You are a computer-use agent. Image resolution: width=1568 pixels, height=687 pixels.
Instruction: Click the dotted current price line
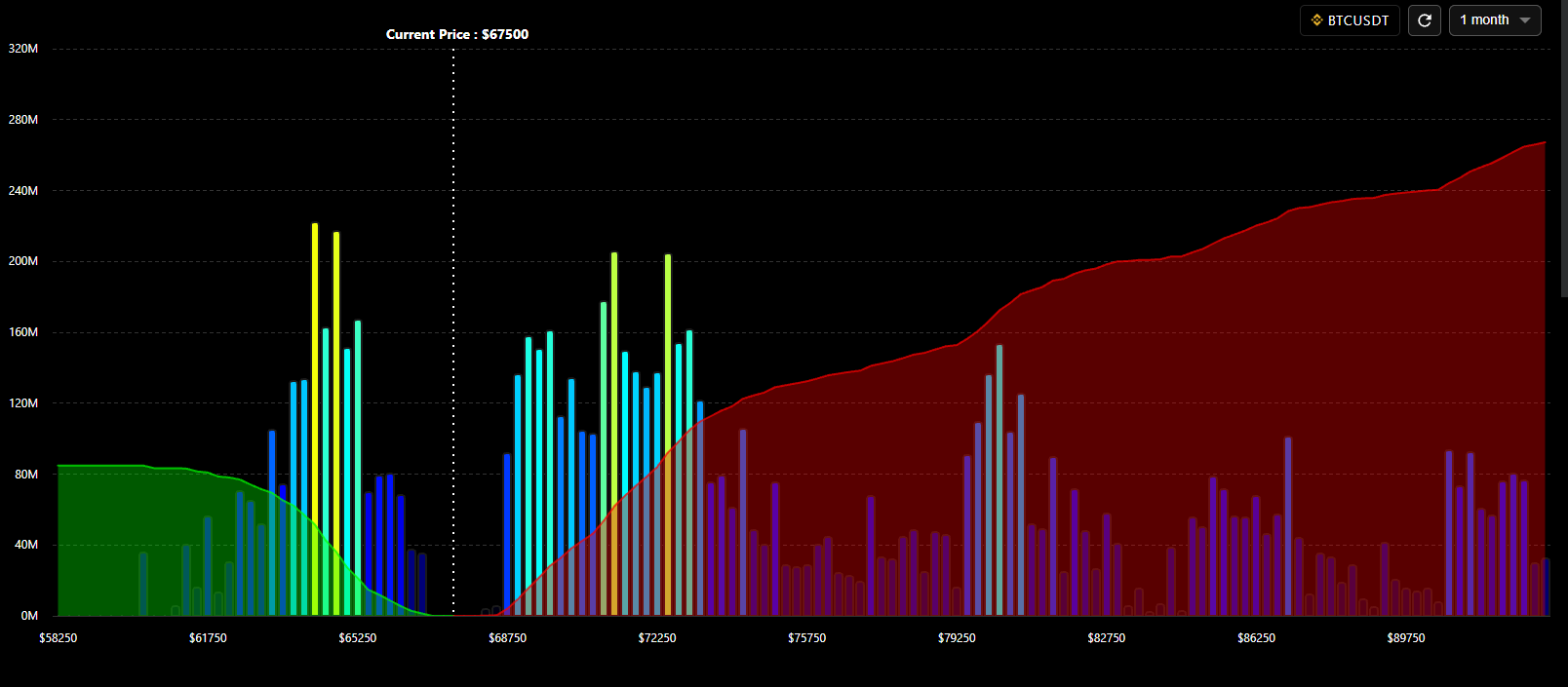click(x=453, y=292)
